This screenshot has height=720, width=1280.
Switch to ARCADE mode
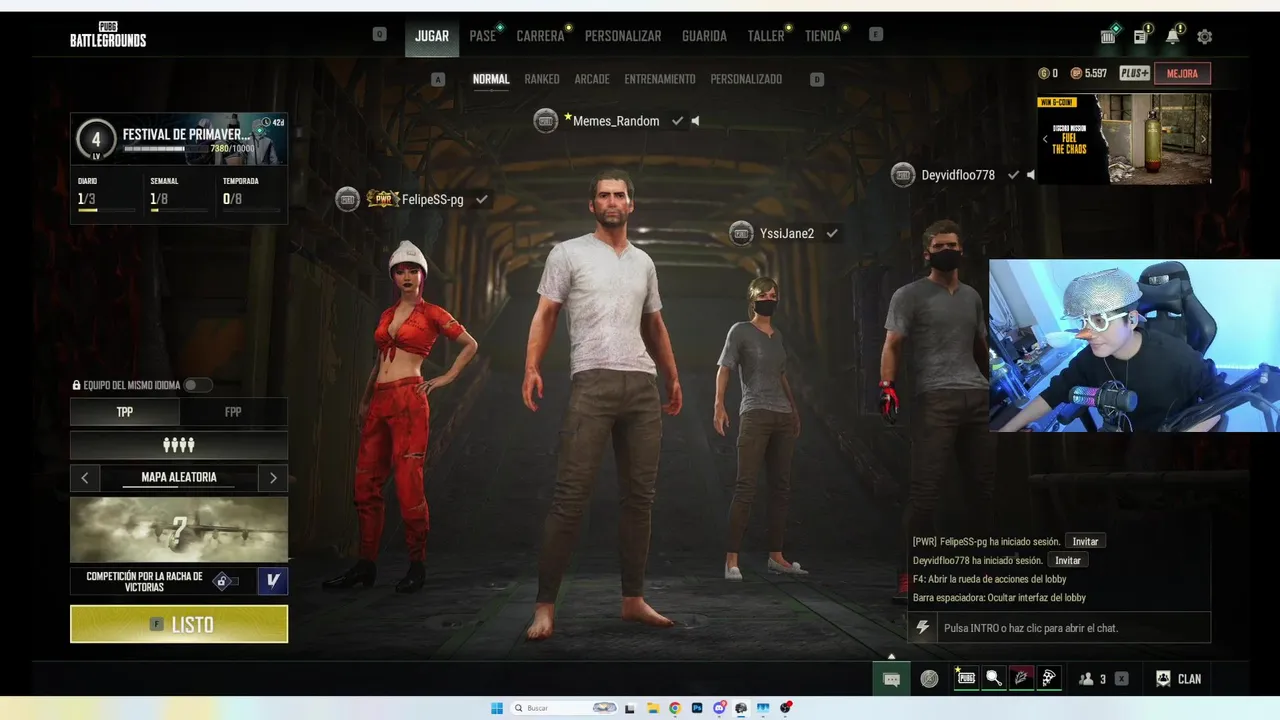pos(592,79)
